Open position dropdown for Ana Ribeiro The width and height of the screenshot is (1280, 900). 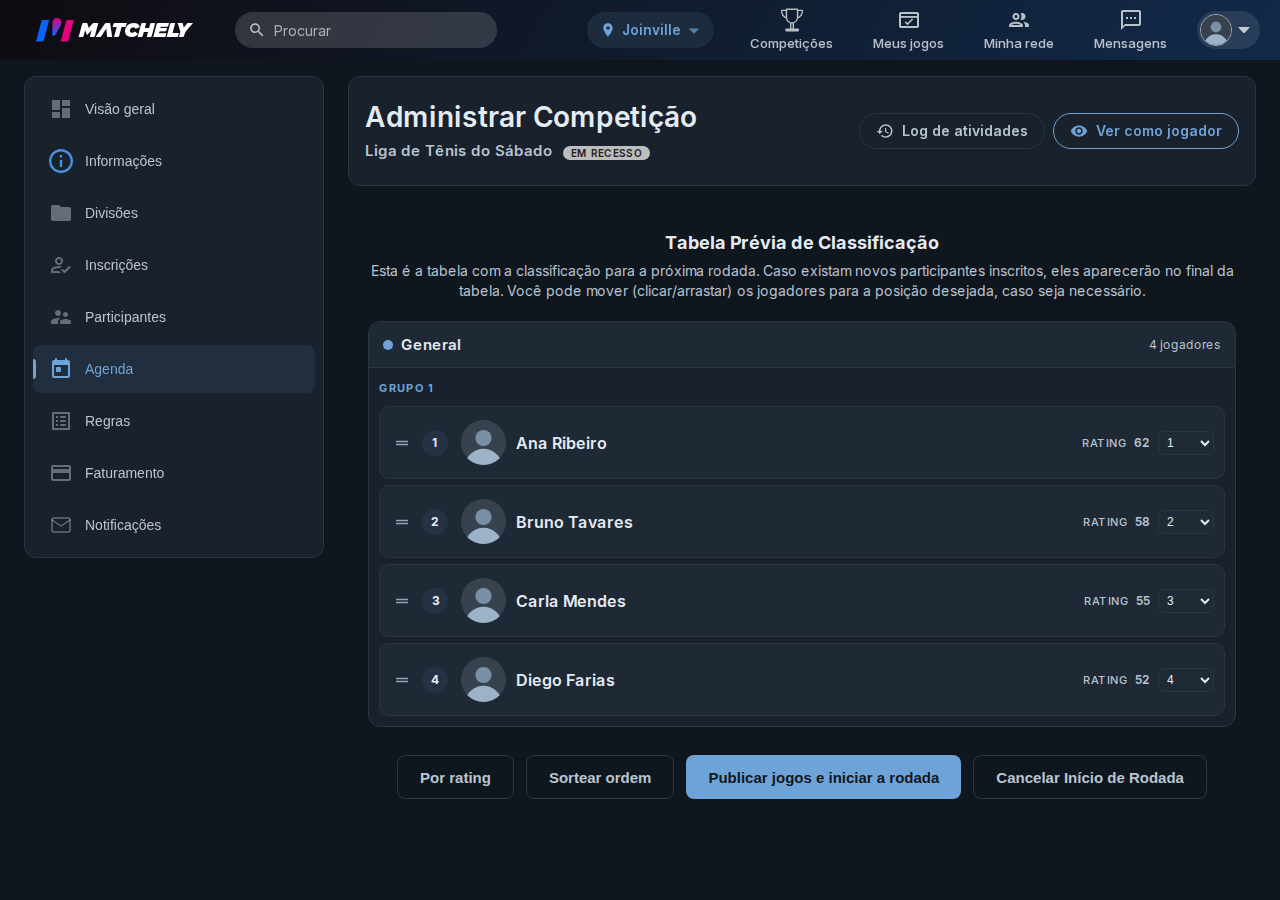1186,443
